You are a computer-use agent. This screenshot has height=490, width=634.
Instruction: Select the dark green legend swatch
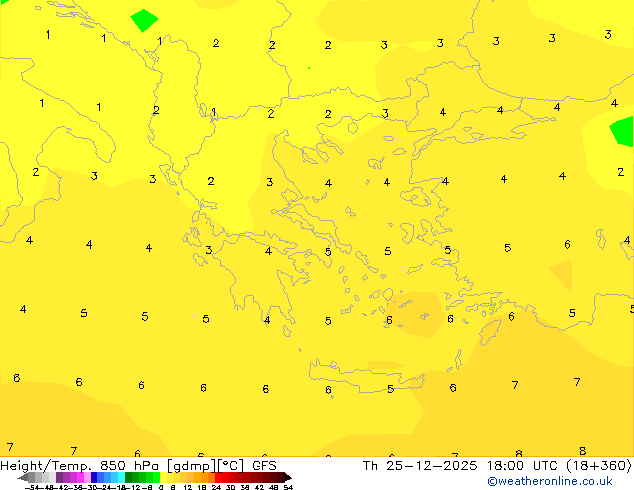coord(129,478)
